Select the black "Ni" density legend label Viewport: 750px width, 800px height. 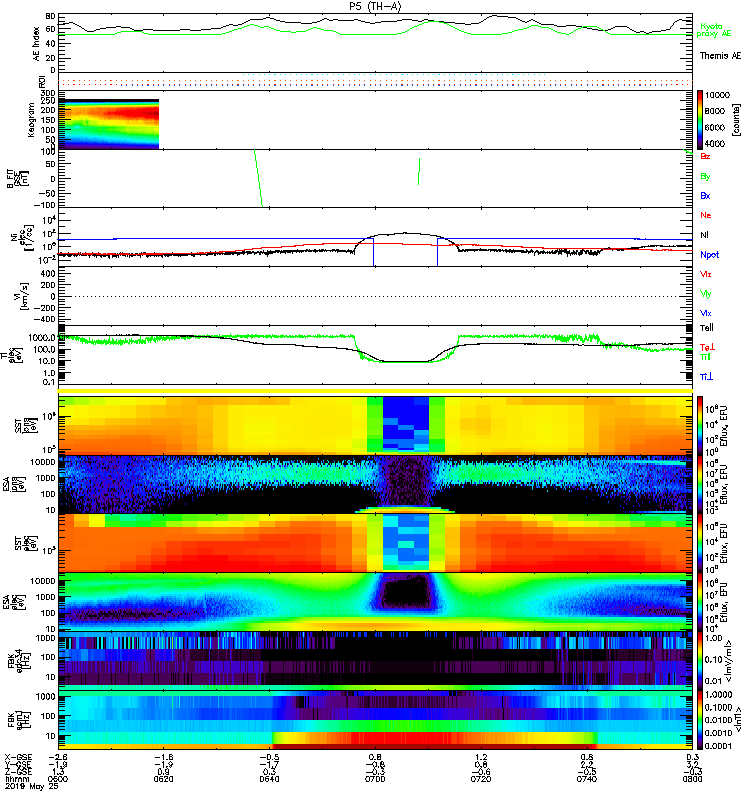(x=704, y=235)
